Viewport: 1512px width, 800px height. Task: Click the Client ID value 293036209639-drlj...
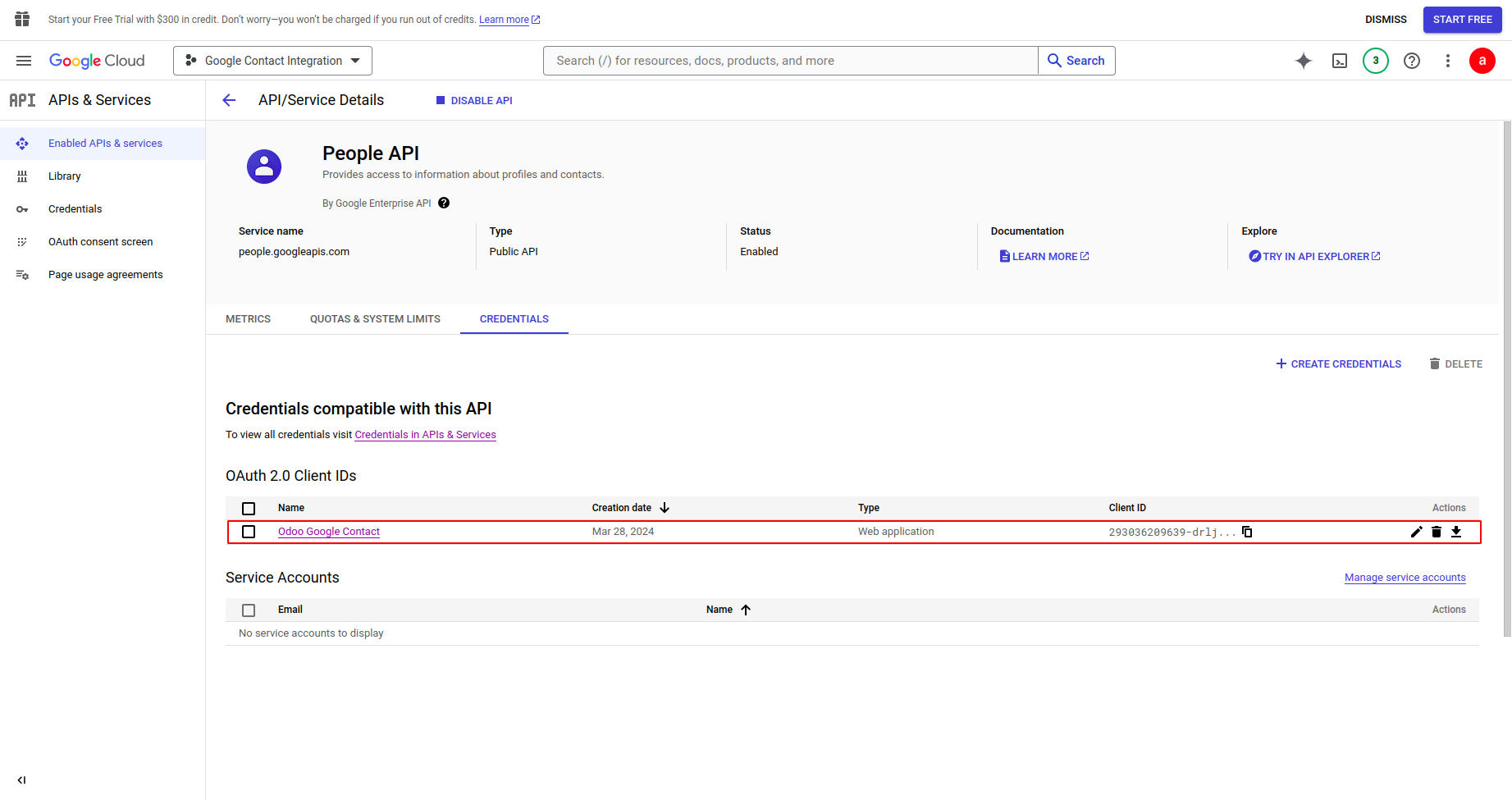[x=1172, y=533]
